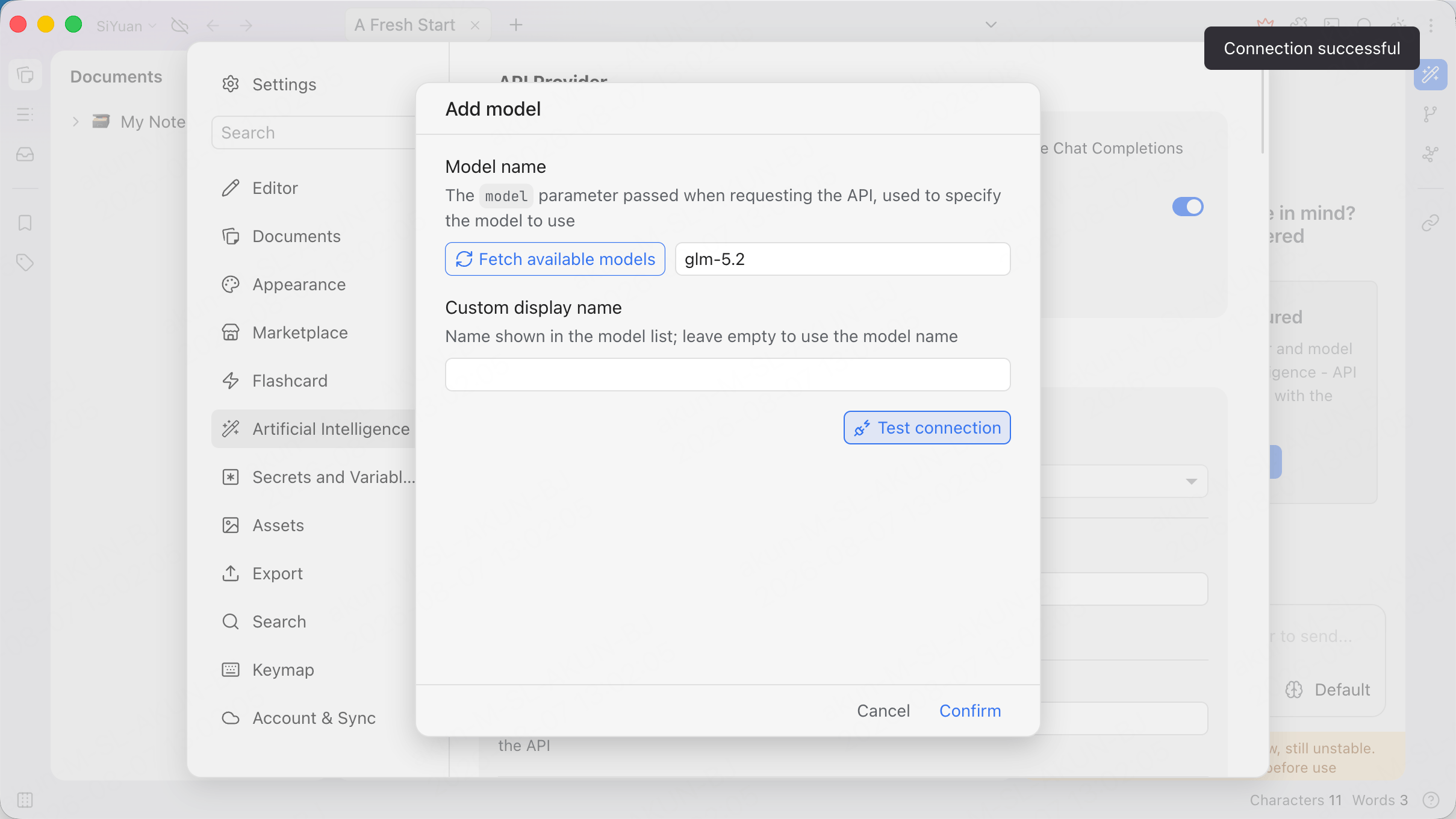The height and width of the screenshot is (819, 1456).
Task: Select Marketplace in the settings sidebar
Action: click(313, 332)
